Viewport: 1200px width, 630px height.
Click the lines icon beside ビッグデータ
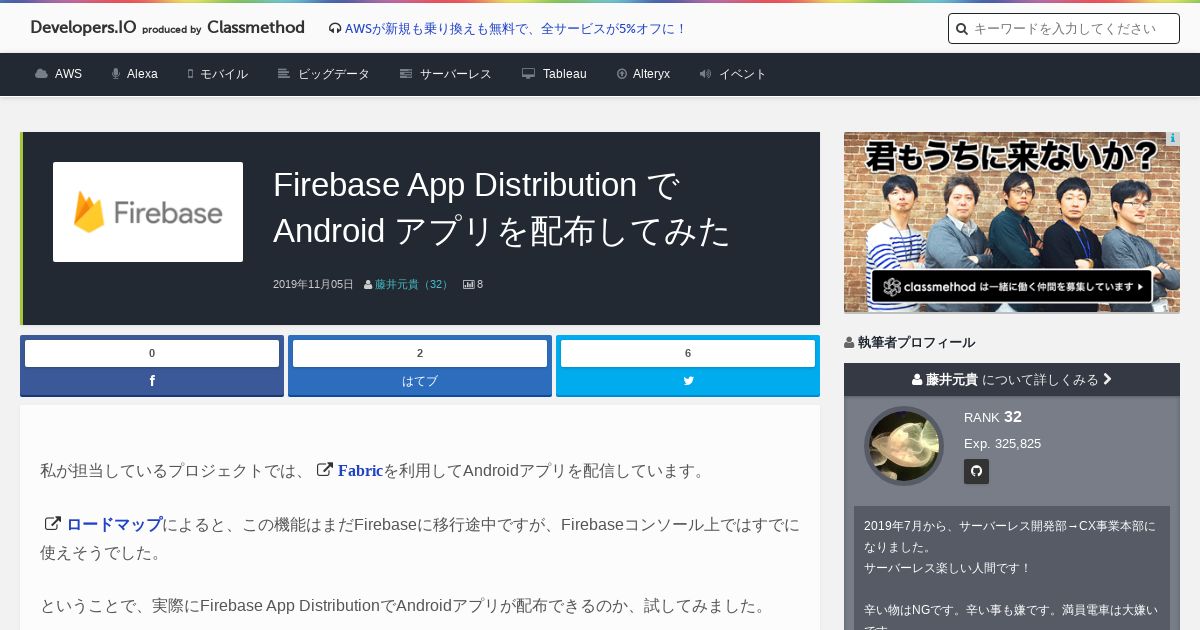284,74
